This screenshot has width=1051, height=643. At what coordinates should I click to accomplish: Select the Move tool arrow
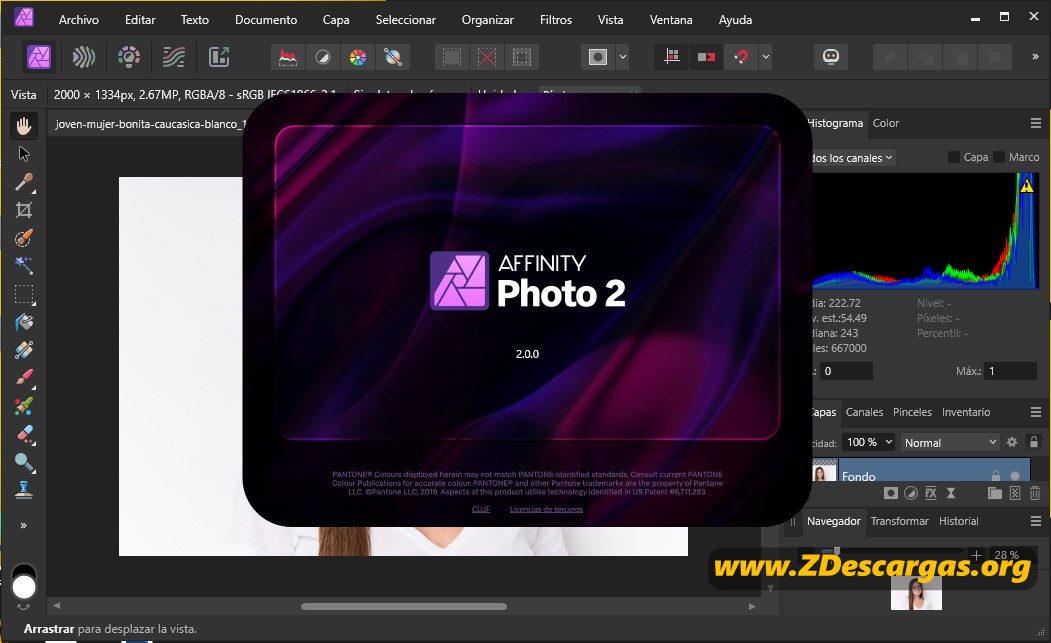[24, 154]
